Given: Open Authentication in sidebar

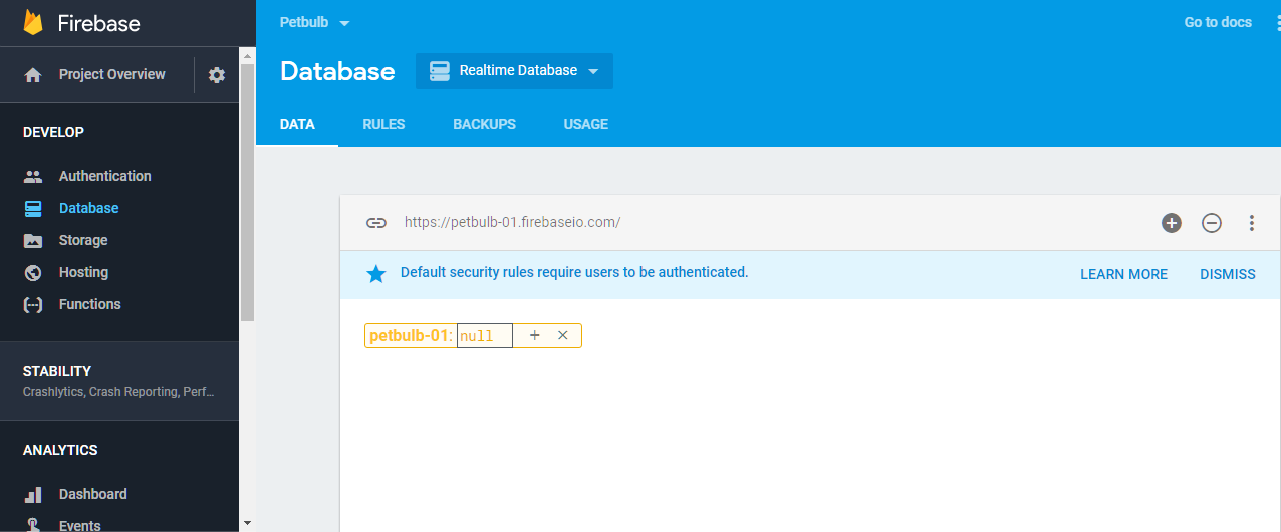Looking at the screenshot, I should [105, 177].
